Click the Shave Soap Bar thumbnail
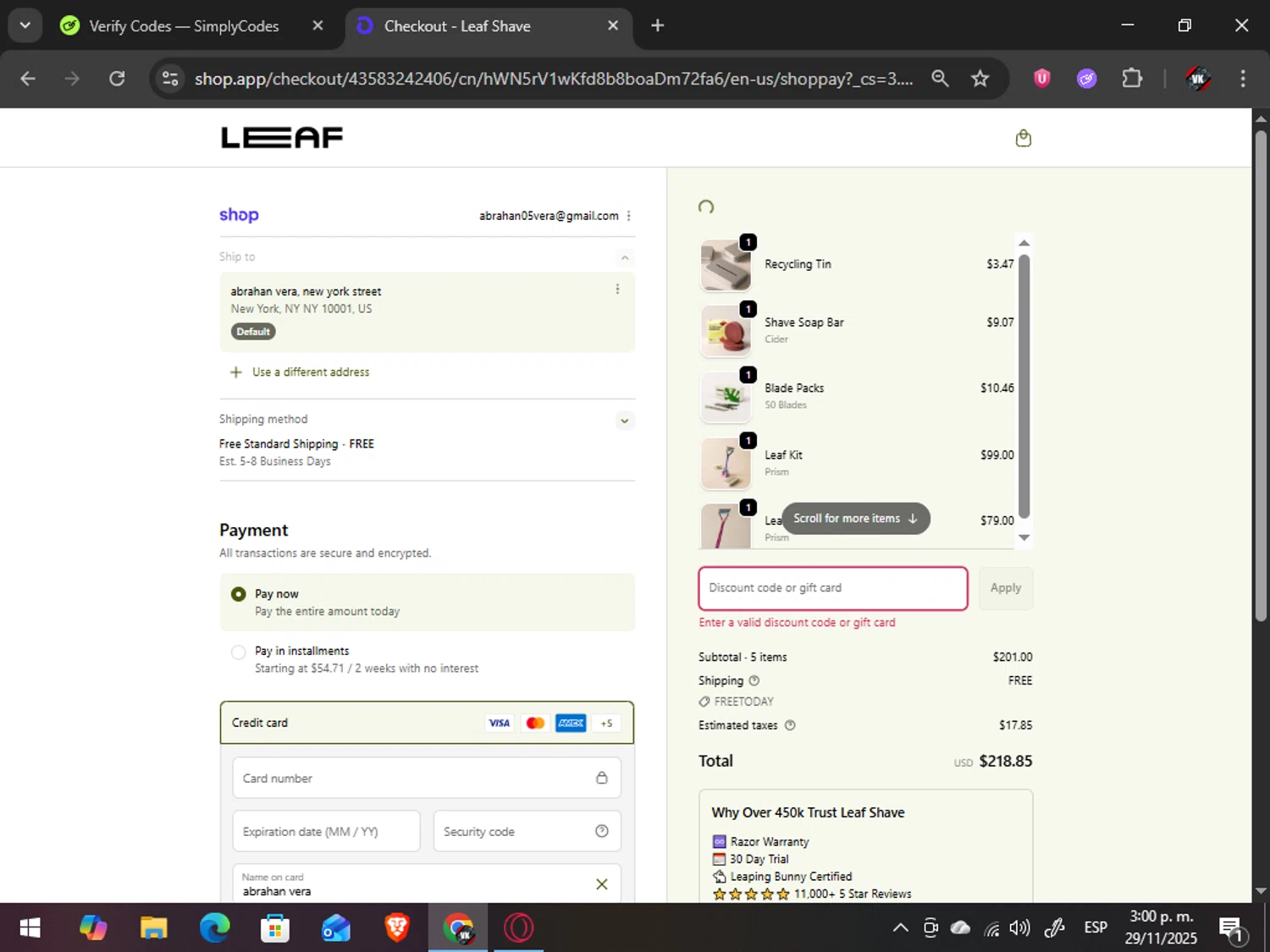This screenshot has height=952, width=1270. [x=726, y=331]
